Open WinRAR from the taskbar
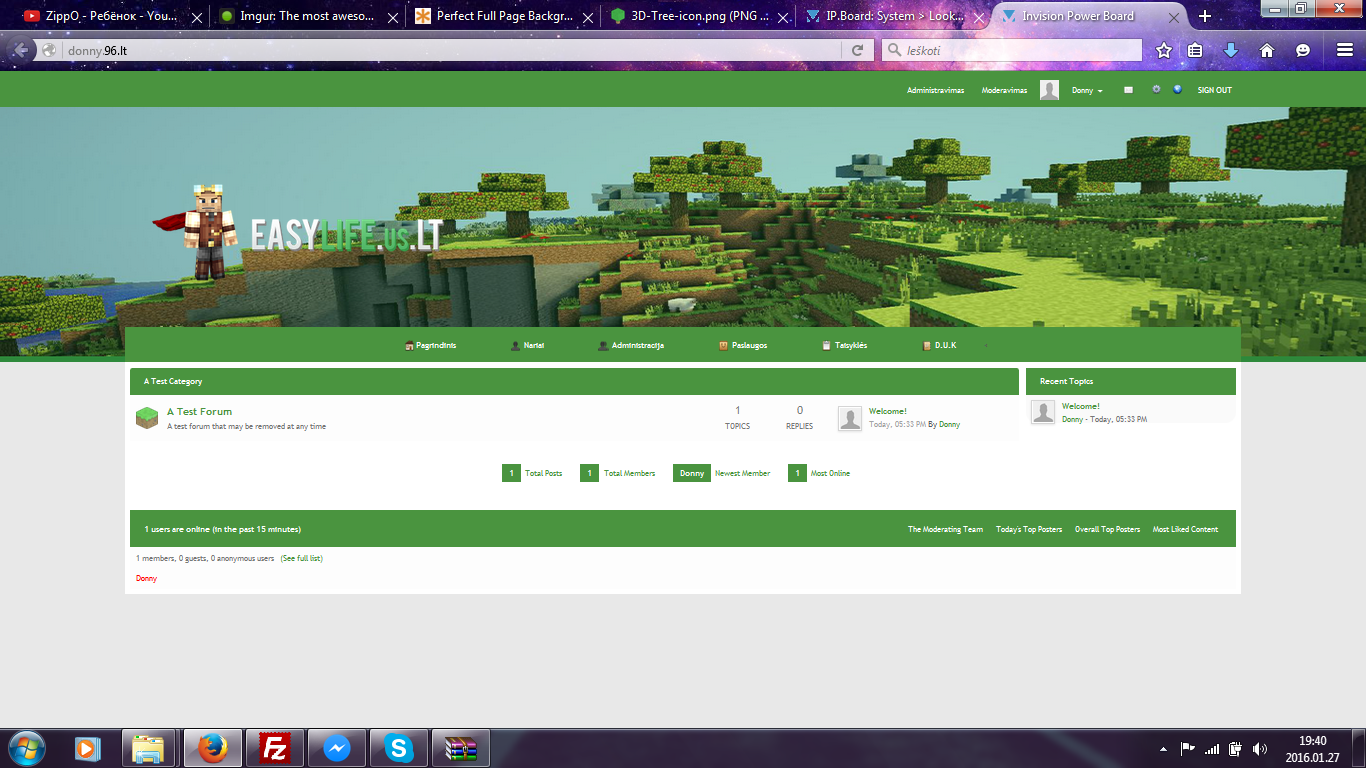 [x=460, y=748]
